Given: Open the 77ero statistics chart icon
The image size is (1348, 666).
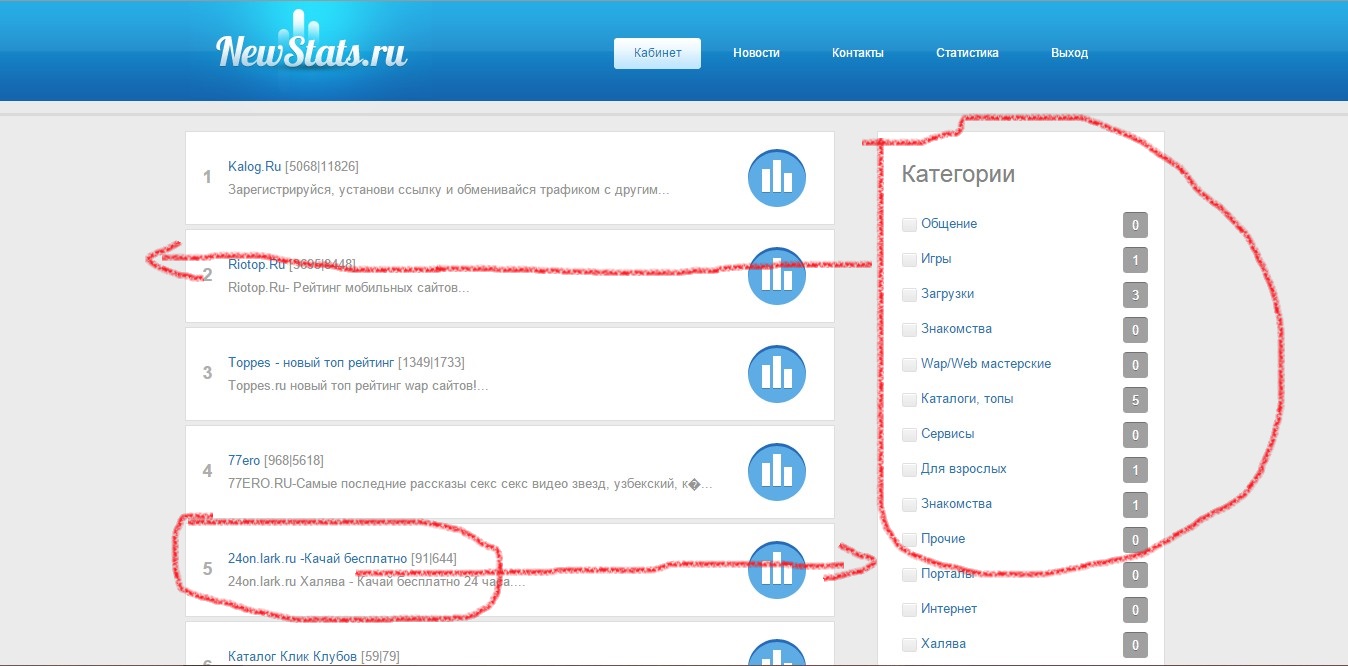Looking at the screenshot, I should pyautogui.click(x=776, y=472).
